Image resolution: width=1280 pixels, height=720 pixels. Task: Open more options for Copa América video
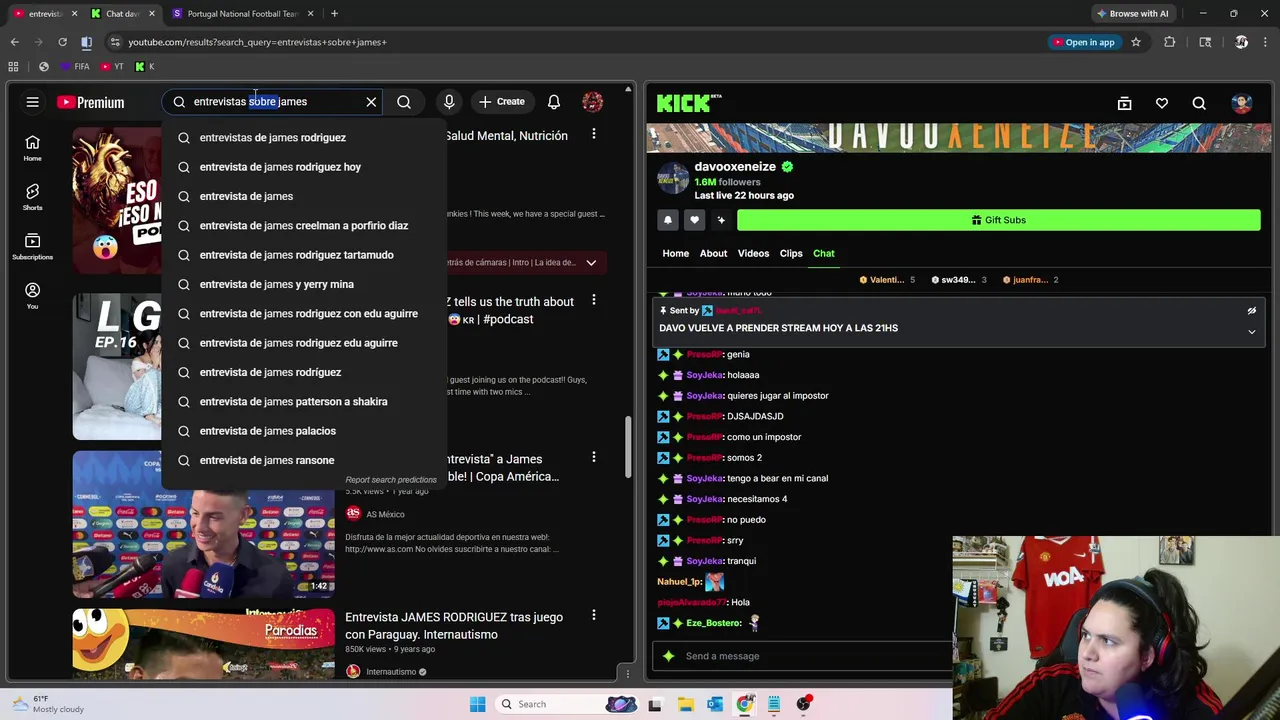tap(594, 457)
